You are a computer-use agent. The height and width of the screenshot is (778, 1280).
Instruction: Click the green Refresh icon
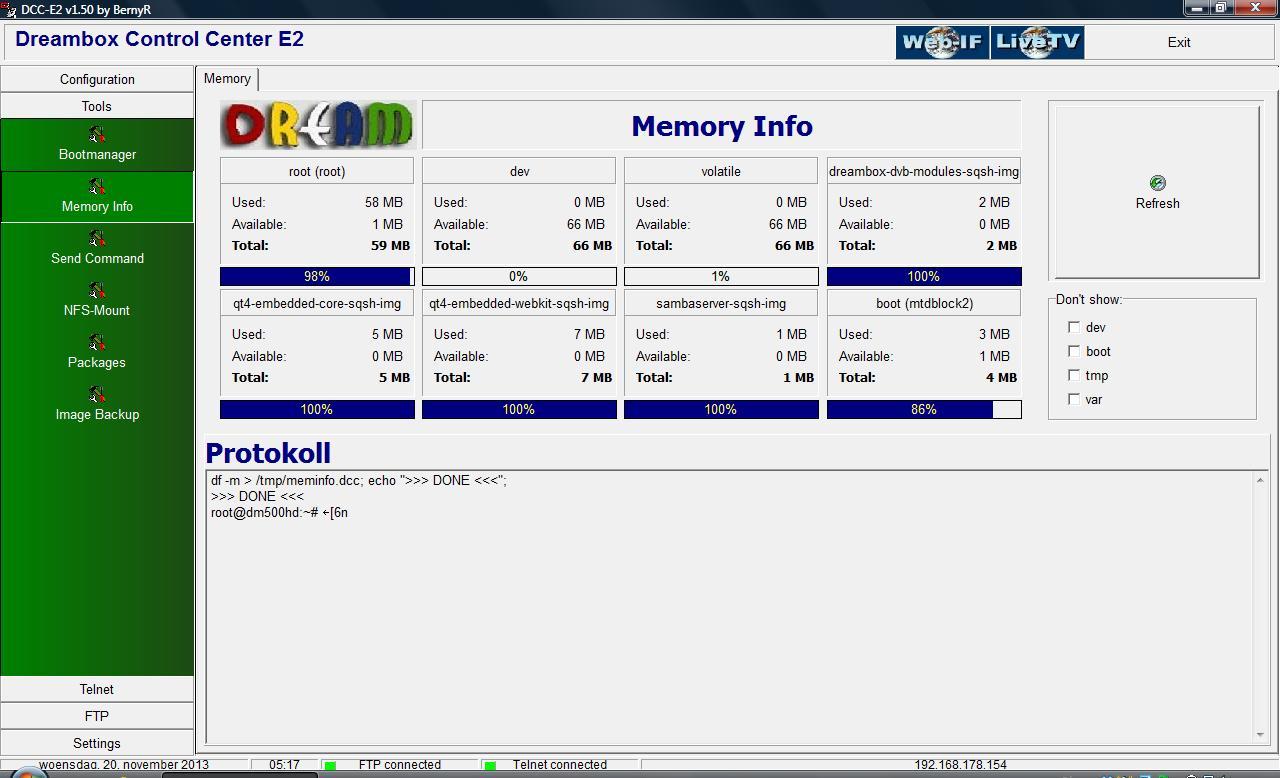(x=1157, y=183)
